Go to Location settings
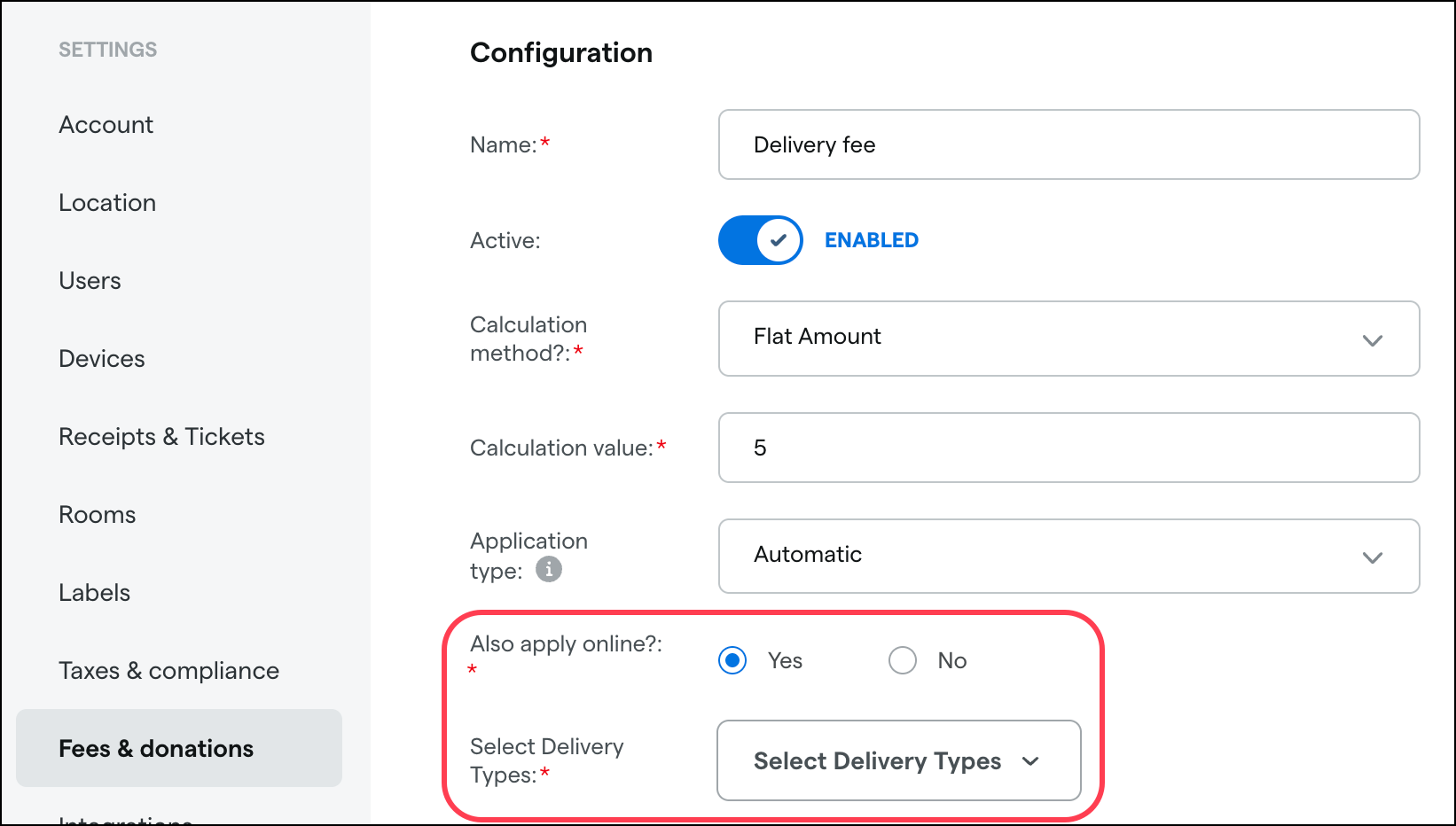1456x826 pixels. (x=107, y=203)
